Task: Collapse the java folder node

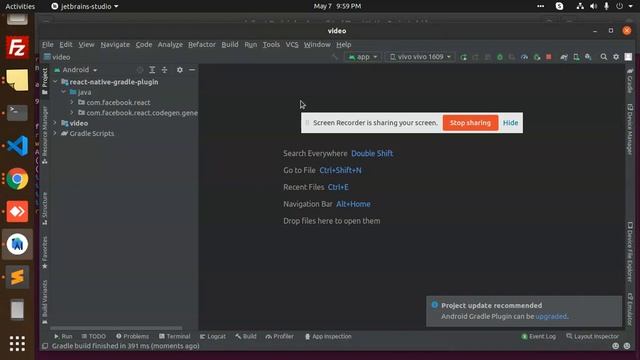Action: click(x=64, y=92)
